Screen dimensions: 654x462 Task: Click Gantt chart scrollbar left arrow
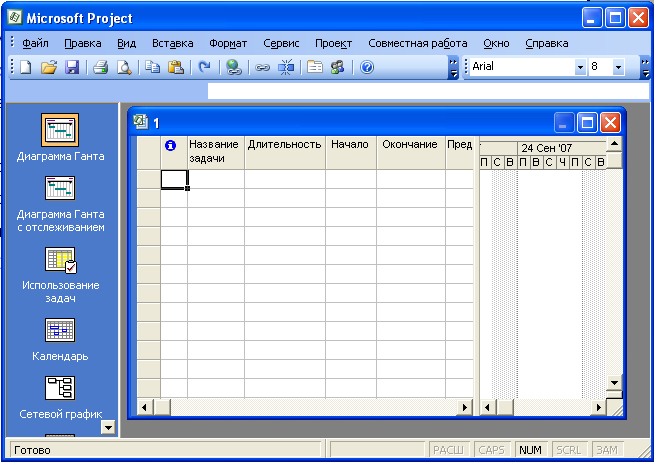(x=488, y=407)
